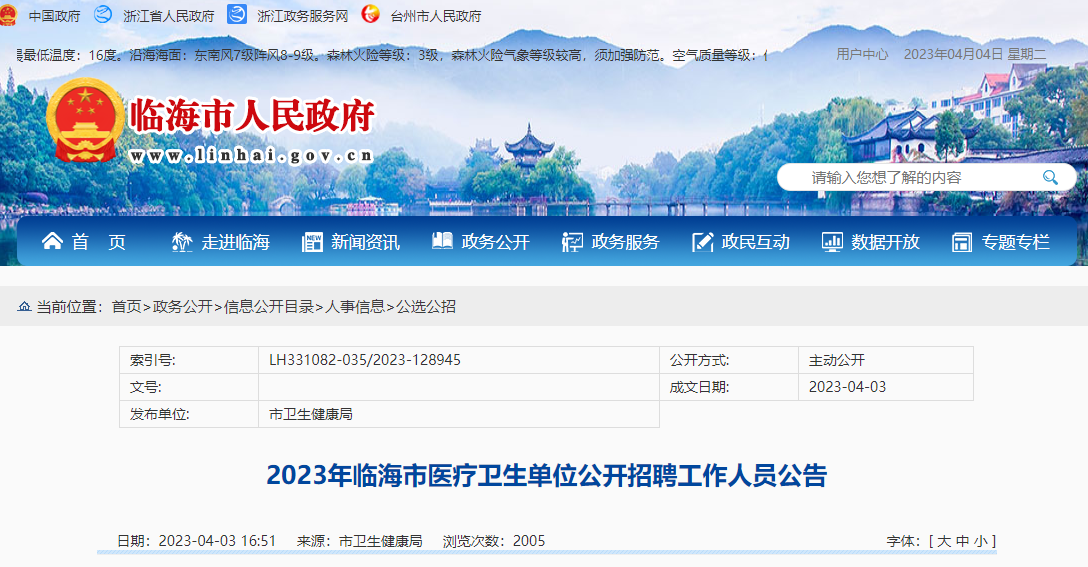Viewport: 1088px width, 567px height.
Task: Open the 政务公开 menu item
Action: pos(495,242)
